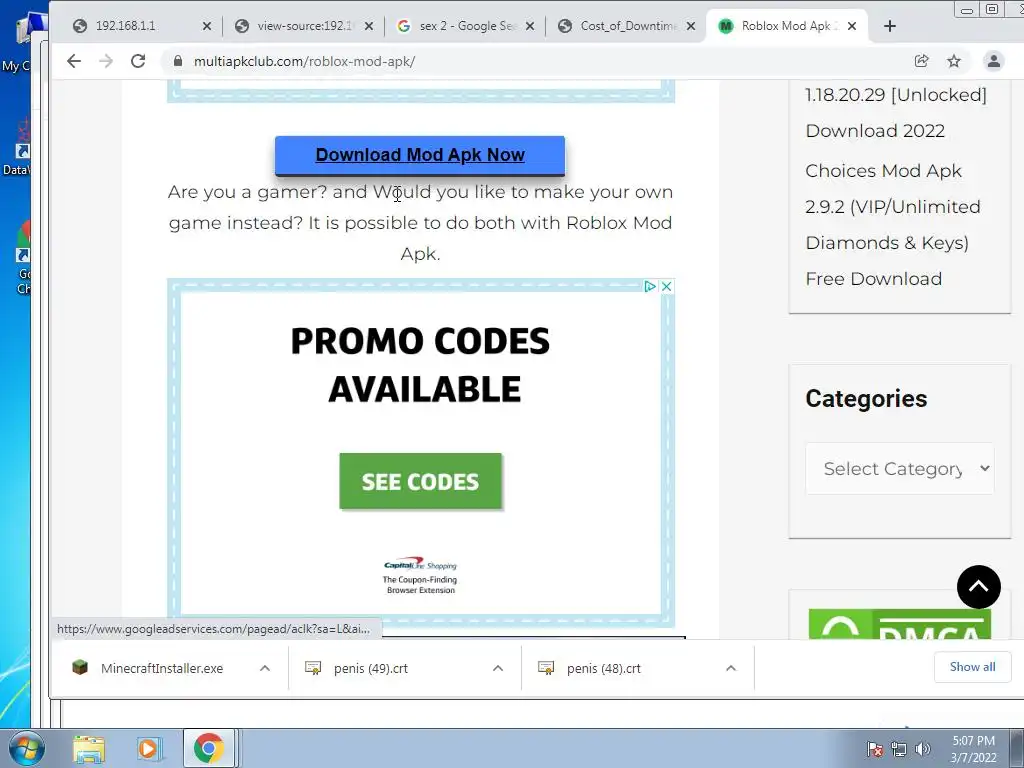
Task: Open the AdChoices triangle icon
Action: pos(650,287)
